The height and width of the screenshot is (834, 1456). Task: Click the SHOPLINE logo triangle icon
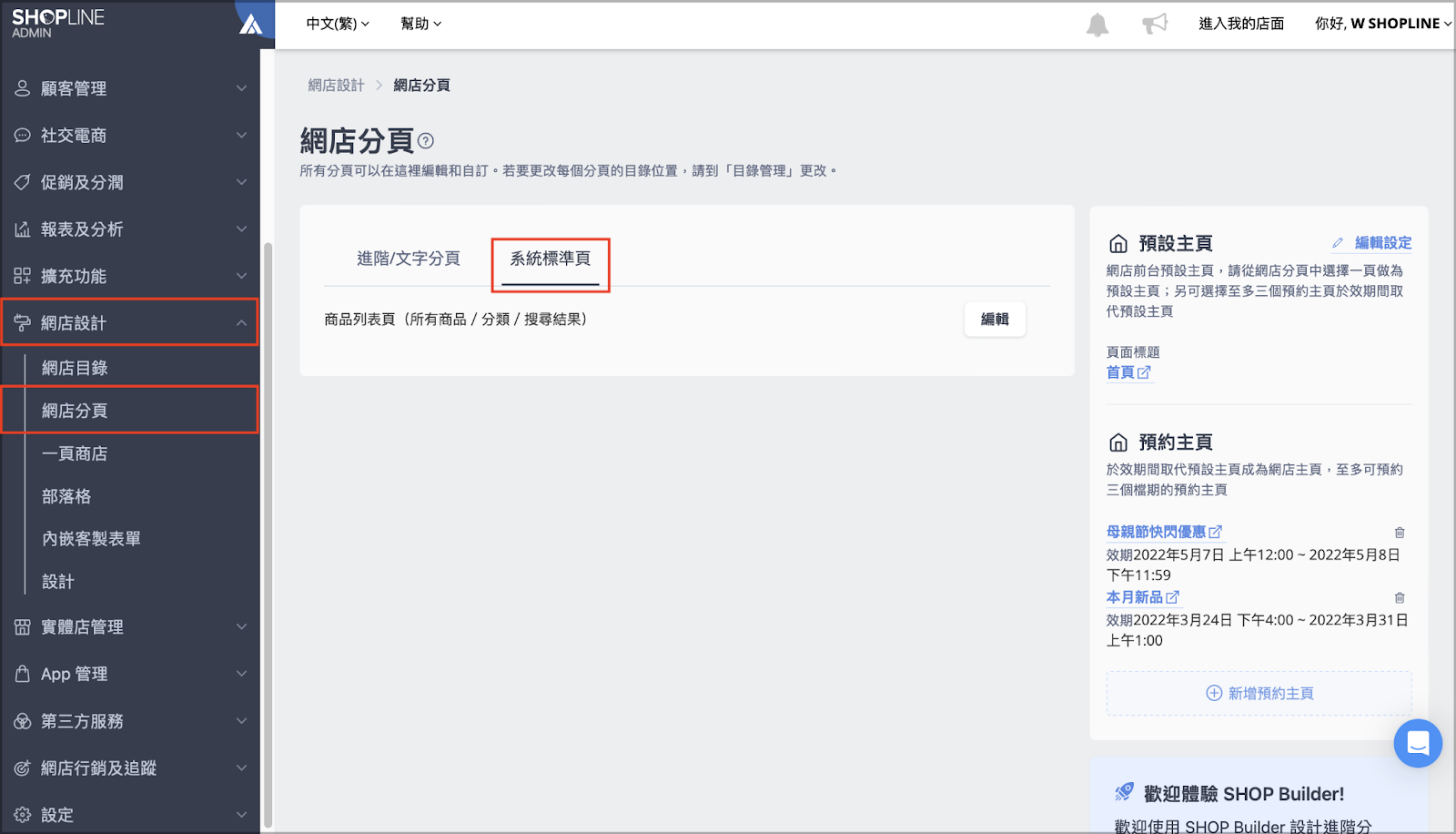pos(251,24)
